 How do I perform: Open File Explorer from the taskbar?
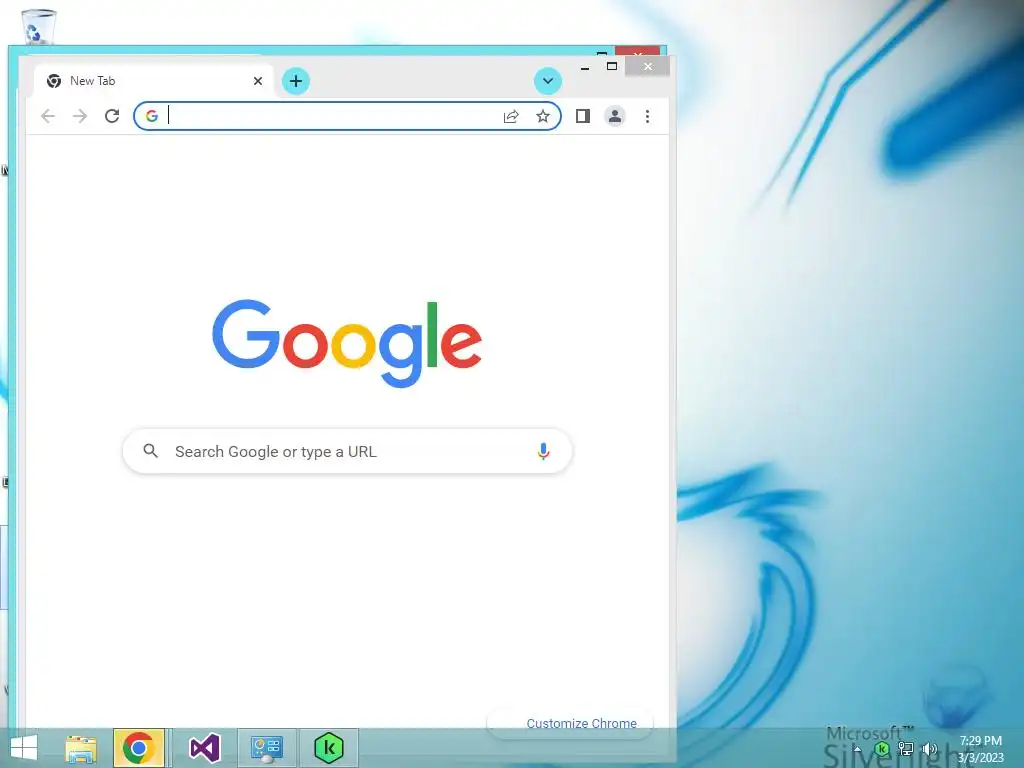[x=81, y=748]
